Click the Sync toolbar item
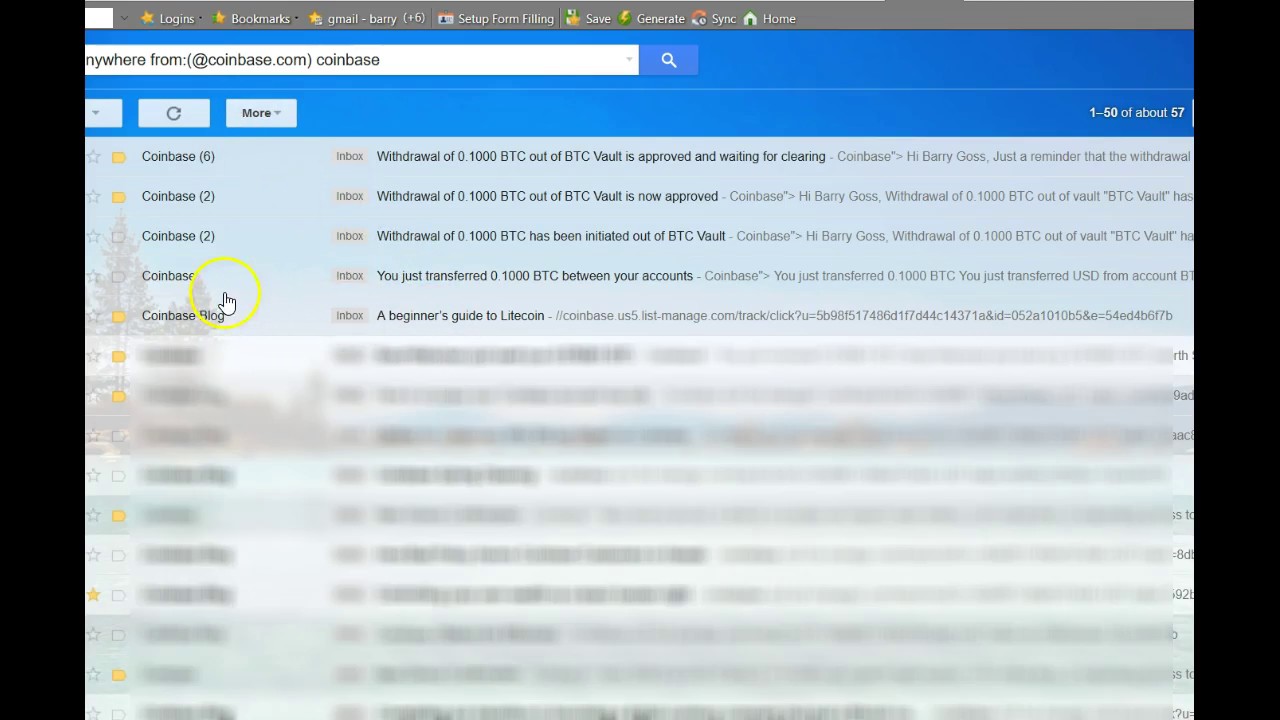Image resolution: width=1280 pixels, height=720 pixels. [714, 19]
